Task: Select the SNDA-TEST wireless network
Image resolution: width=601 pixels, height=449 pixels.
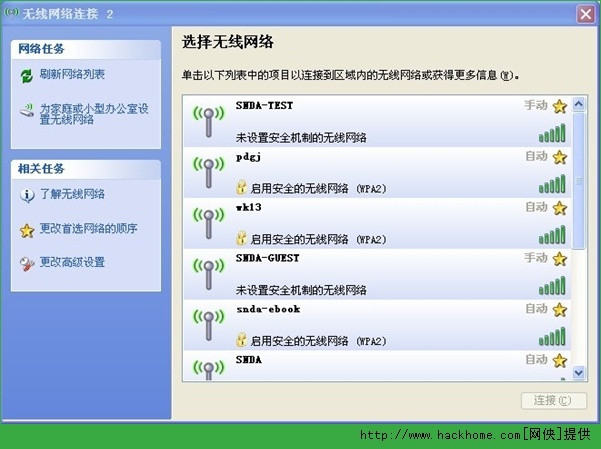Action: point(380,121)
